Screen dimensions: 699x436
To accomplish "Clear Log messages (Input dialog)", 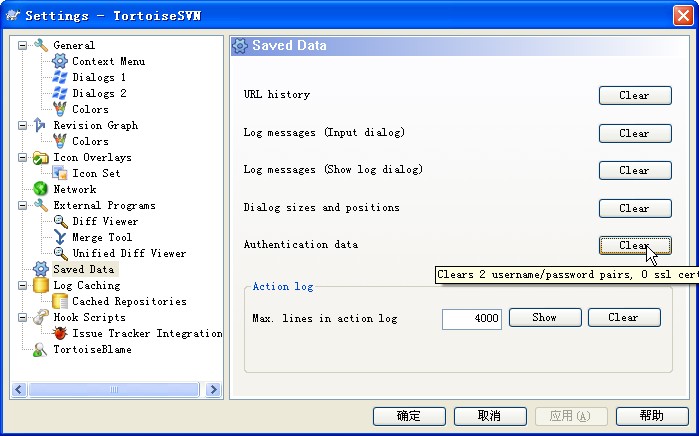I will point(635,133).
